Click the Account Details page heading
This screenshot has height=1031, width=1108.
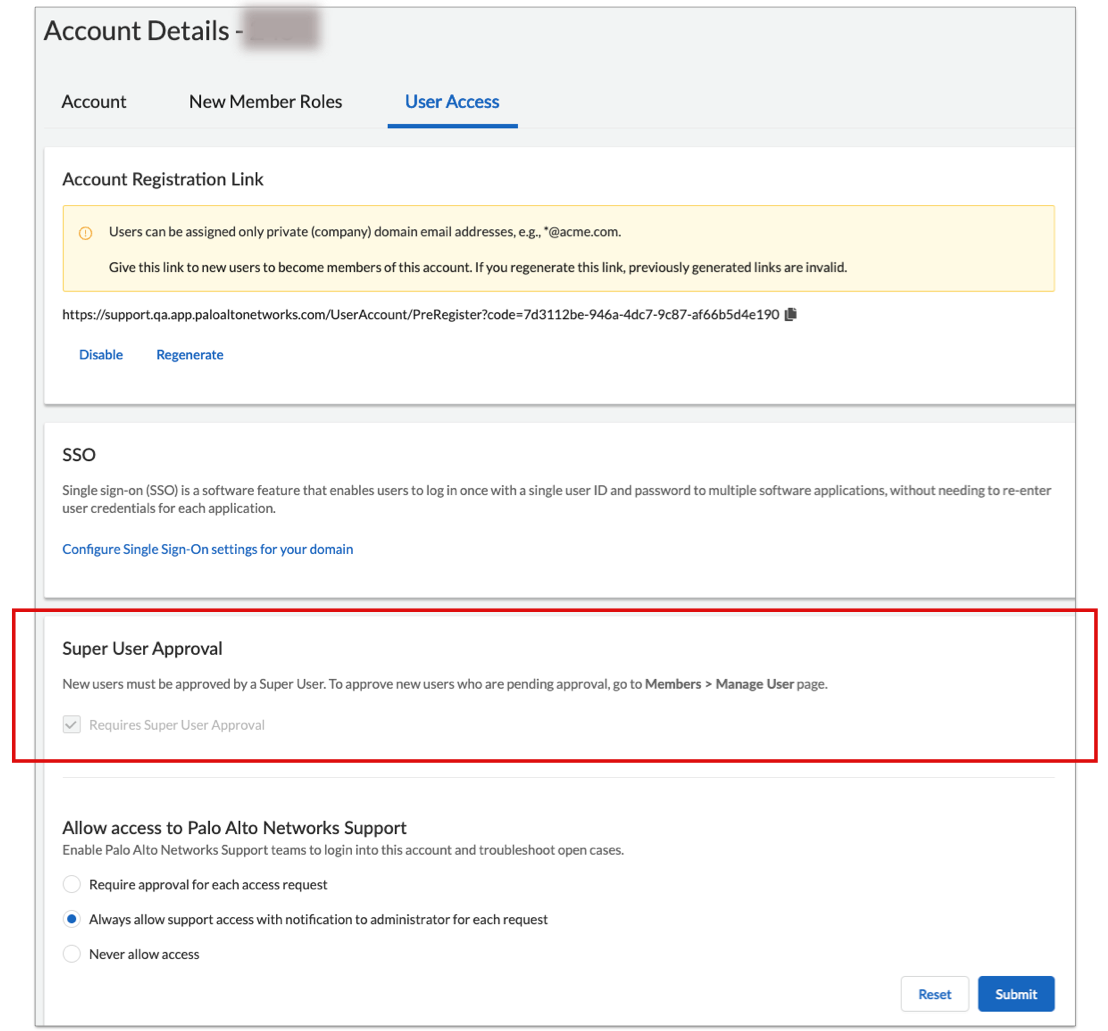137,31
